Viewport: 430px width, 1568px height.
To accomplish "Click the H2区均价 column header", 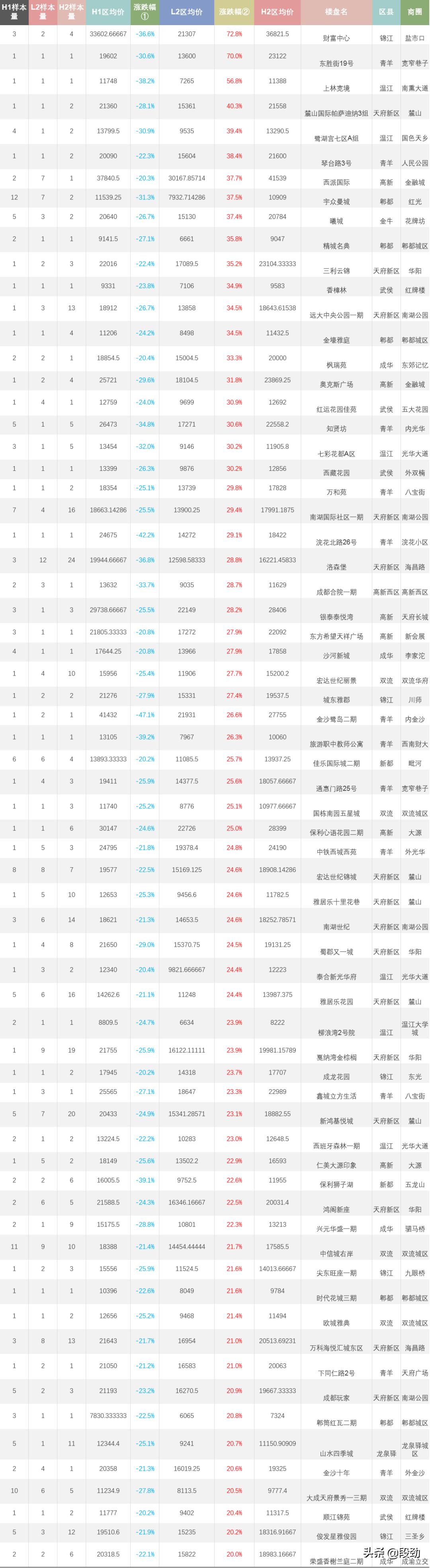I will 278,12.
